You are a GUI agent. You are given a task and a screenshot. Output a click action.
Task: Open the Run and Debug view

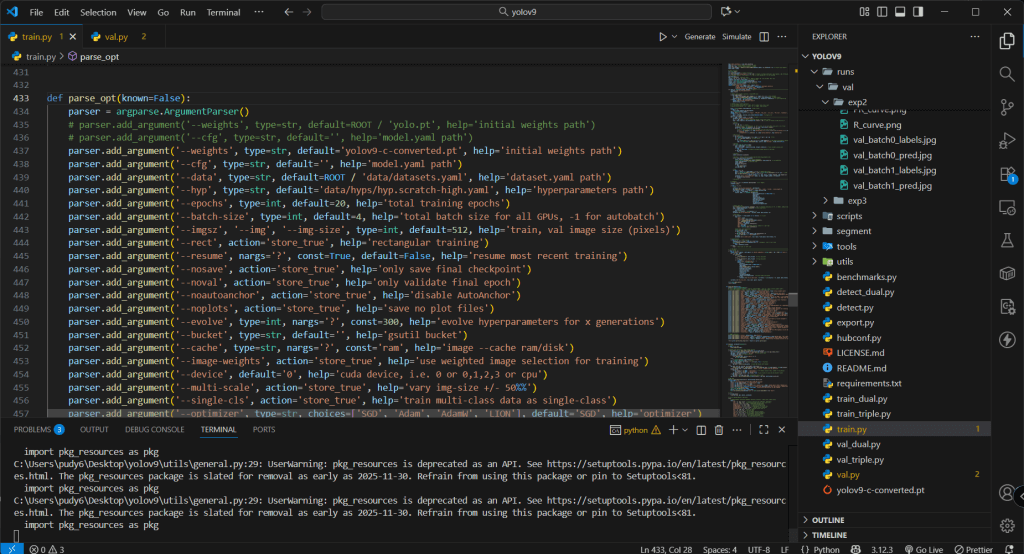(1007, 141)
